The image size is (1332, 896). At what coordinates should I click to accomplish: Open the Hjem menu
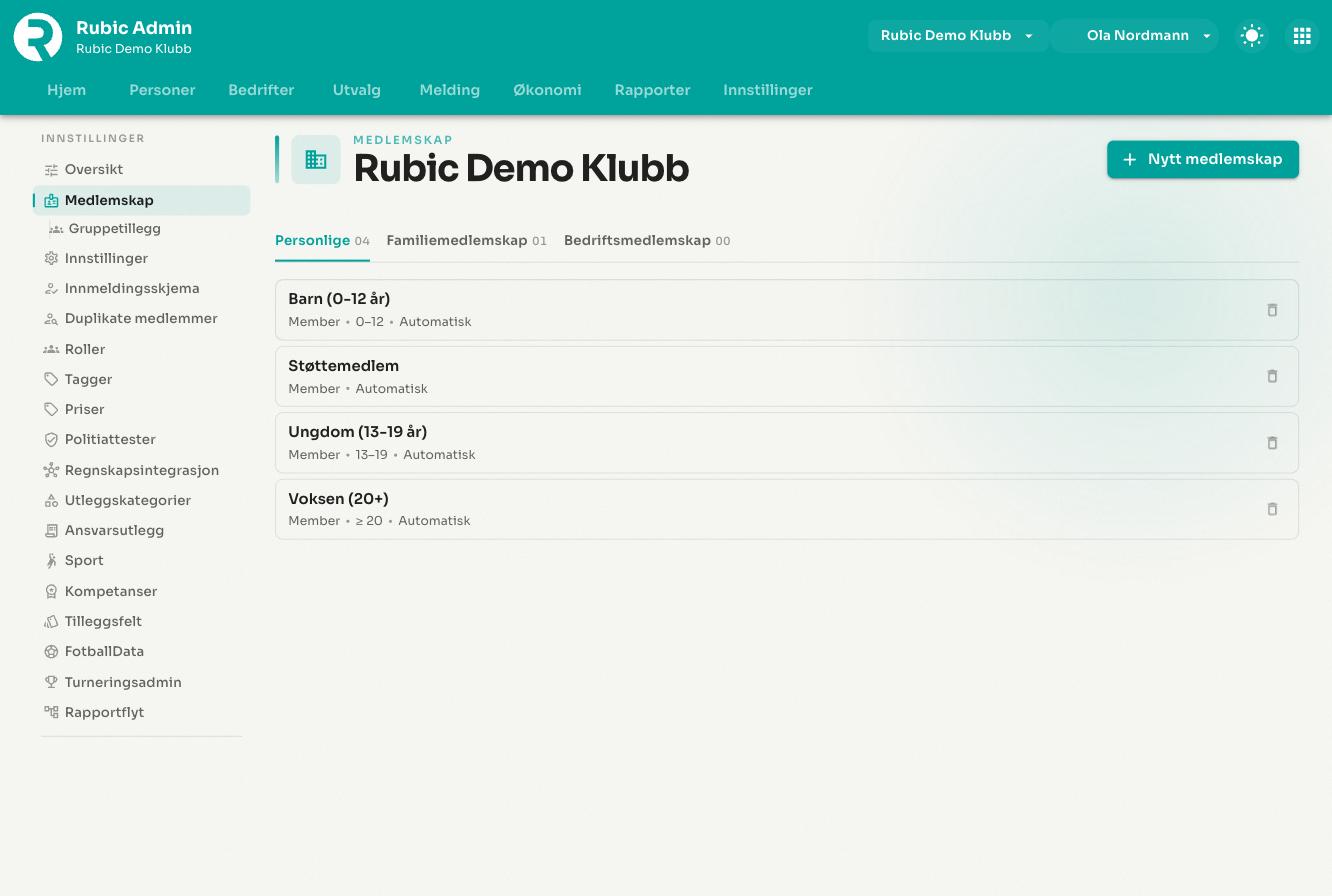(x=67, y=90)
